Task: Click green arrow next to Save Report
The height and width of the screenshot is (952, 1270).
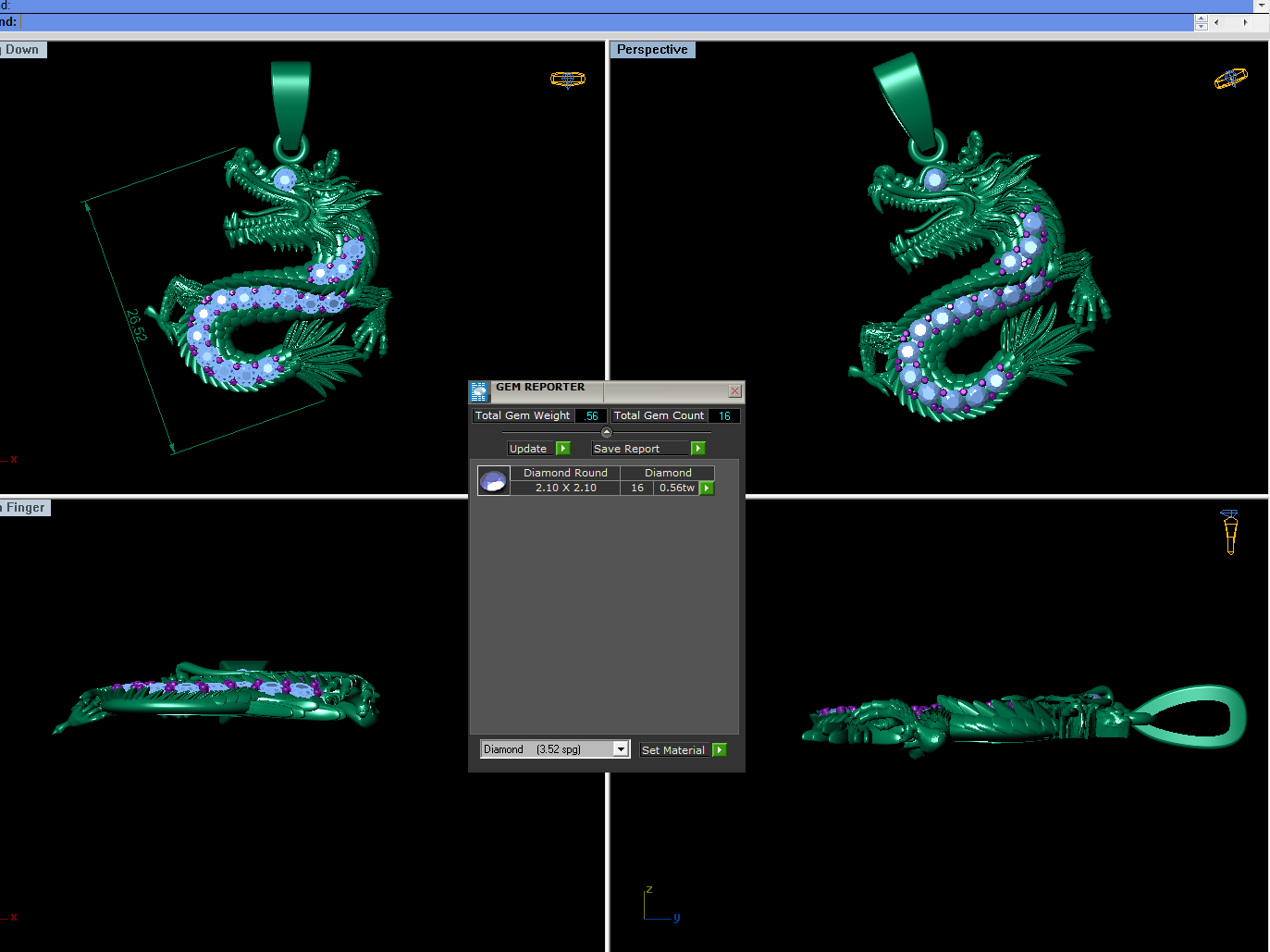Action: 698,449
